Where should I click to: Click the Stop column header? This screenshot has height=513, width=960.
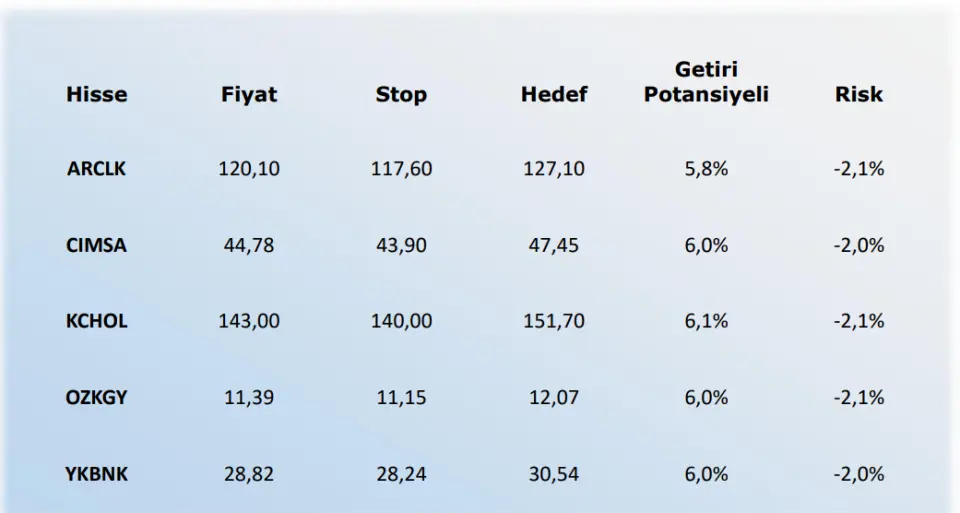point(401,94)
